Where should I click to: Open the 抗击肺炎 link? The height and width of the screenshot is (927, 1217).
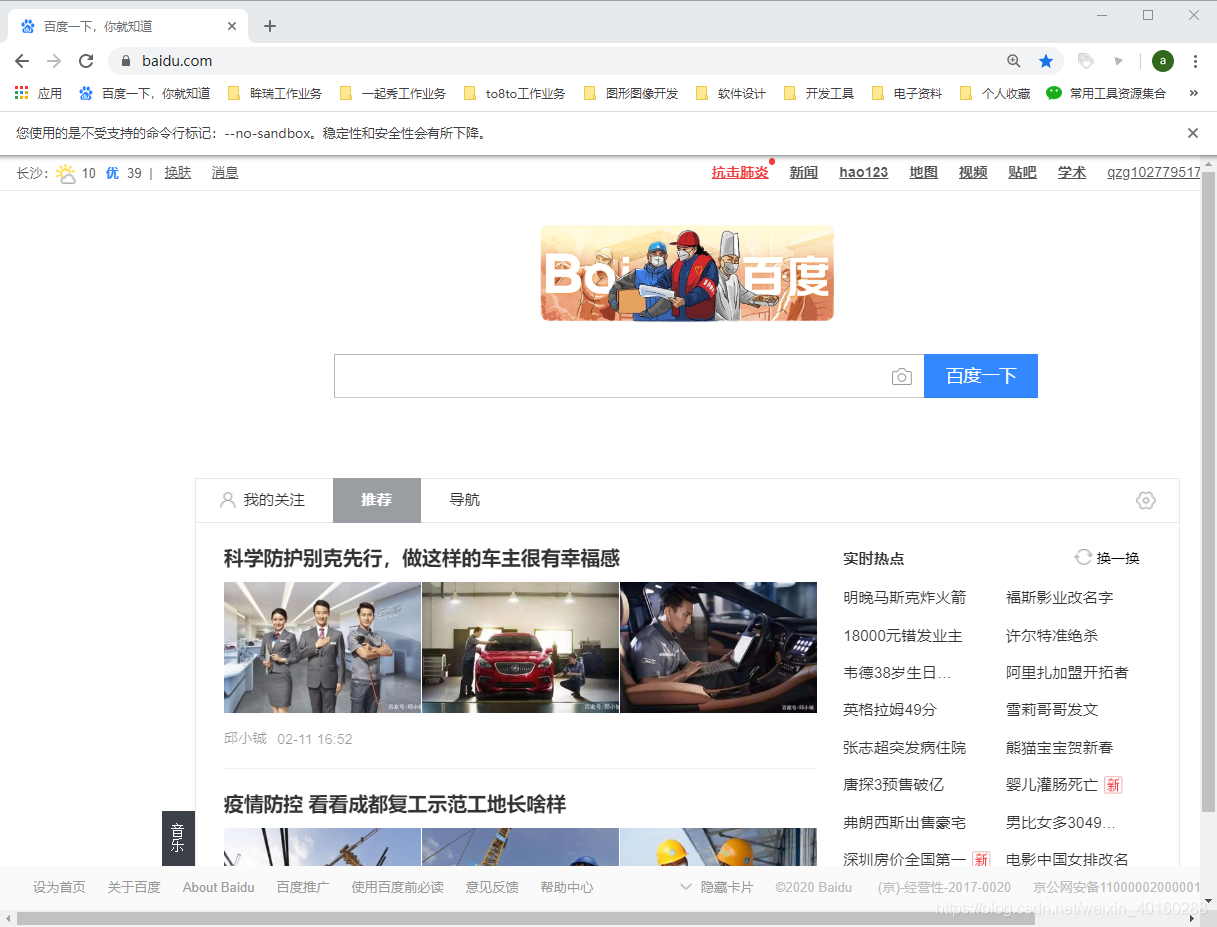coord(740,173)
